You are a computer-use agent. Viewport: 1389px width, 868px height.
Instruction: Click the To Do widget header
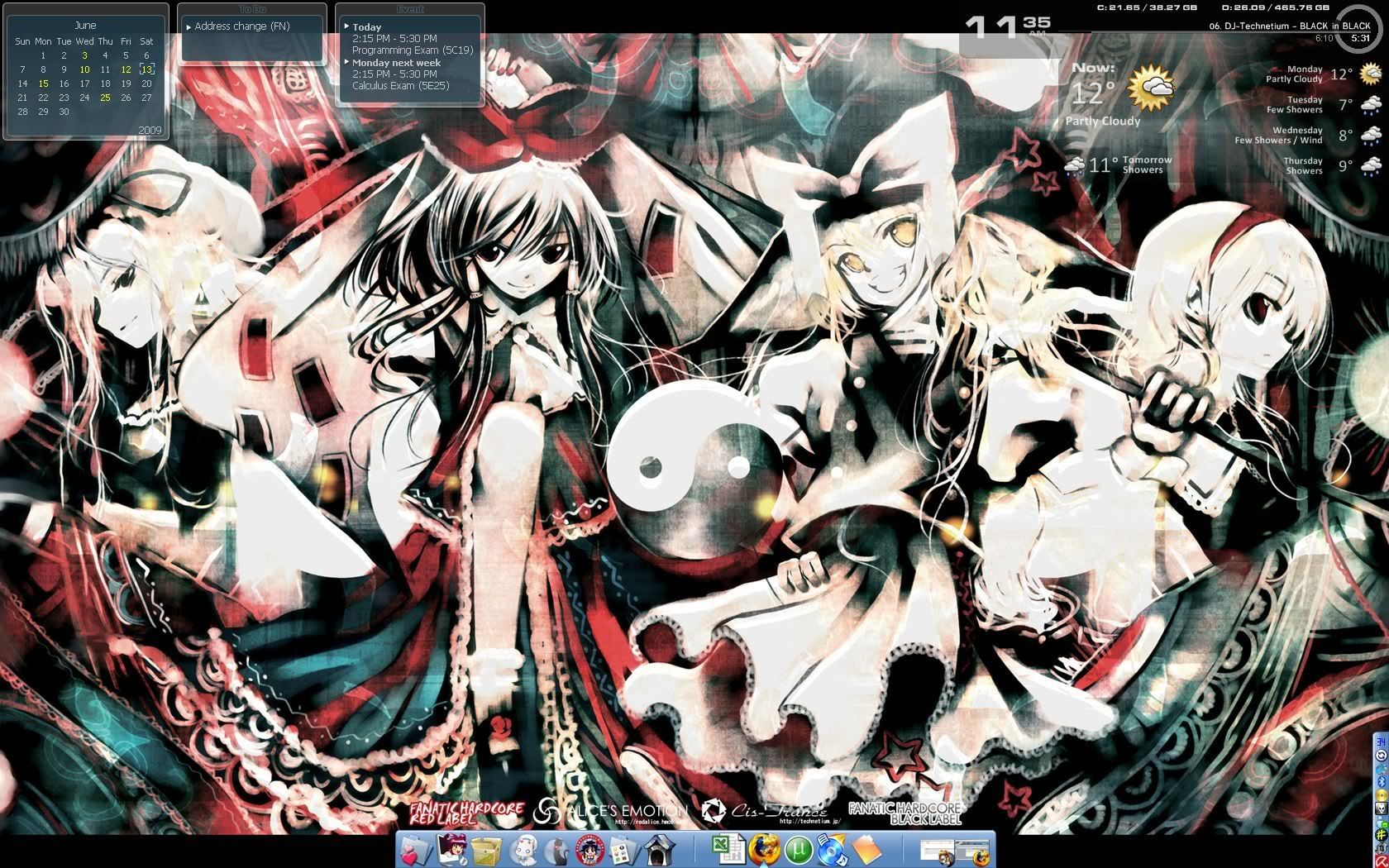(252, 9)
